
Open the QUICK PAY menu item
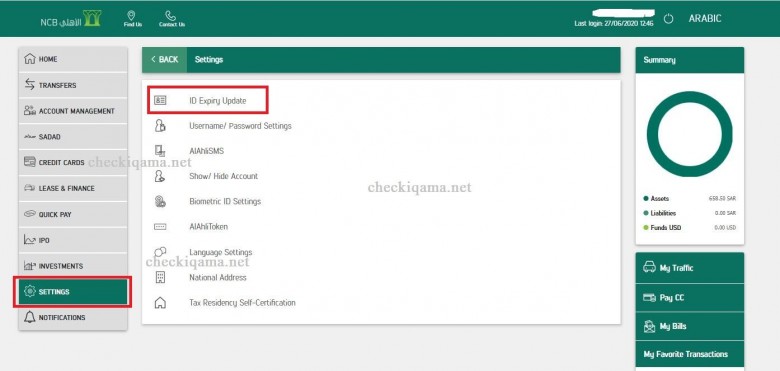click(x=73, y=214)
